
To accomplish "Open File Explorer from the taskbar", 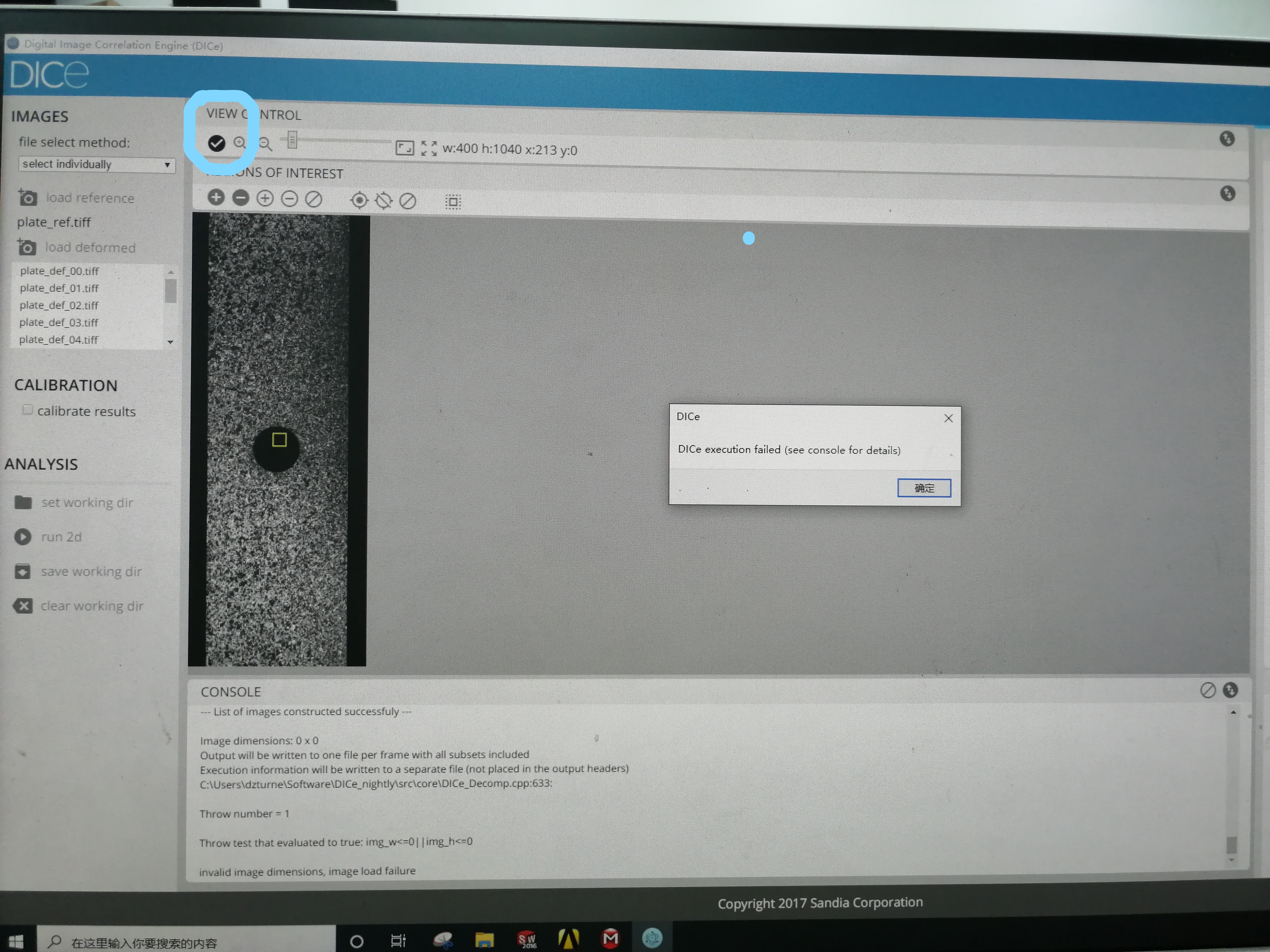I will (x=484, y=940).
